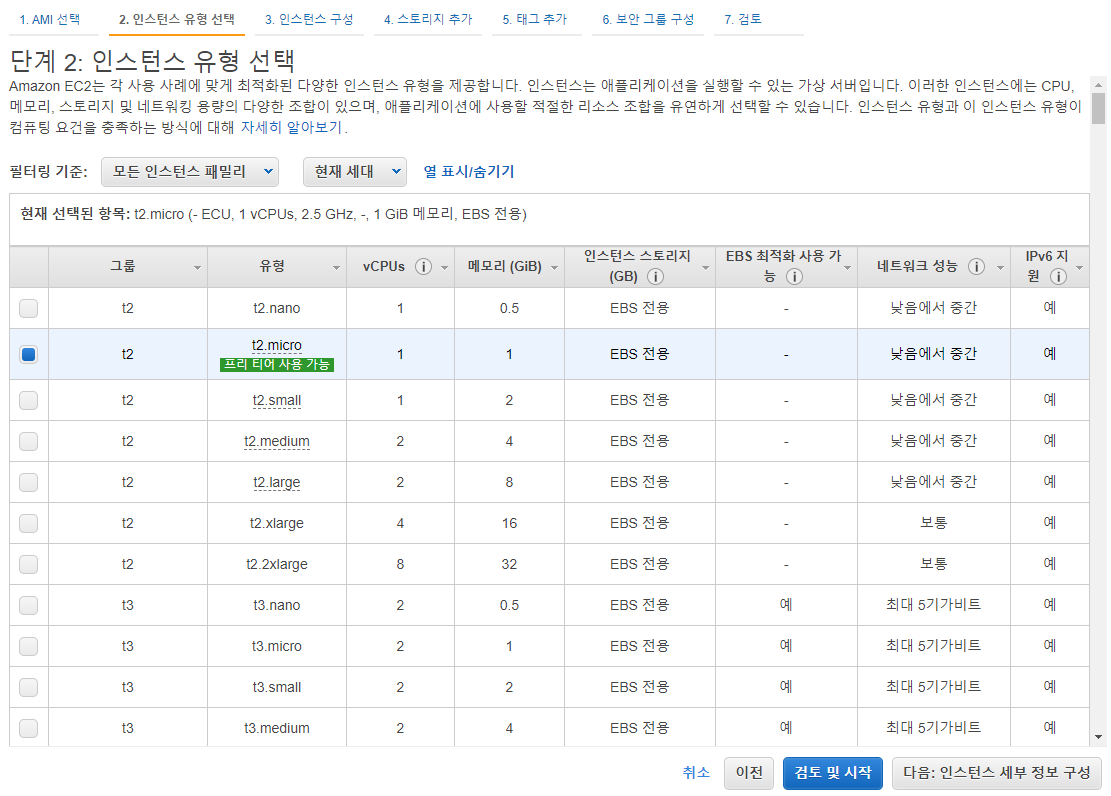Click the t3.micro type cell
The image size is (1111, 796).
pyautogui.click(x=277, y=646)
